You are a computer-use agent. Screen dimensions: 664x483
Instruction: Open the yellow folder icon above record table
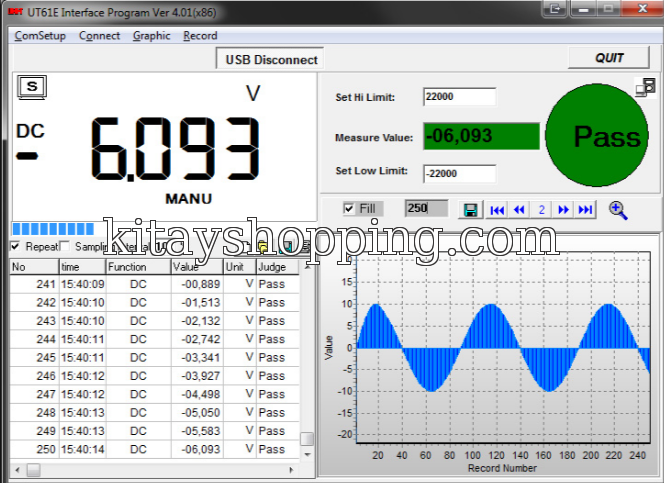tap(263, 246)
